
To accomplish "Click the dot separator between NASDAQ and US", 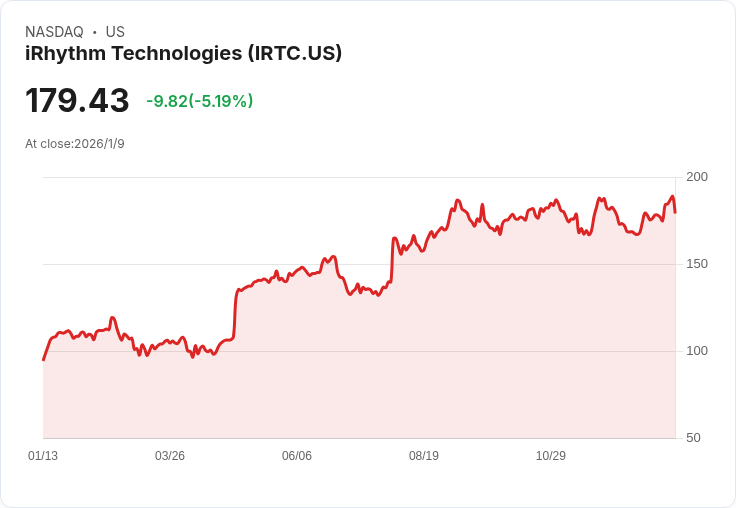I will point(95,32).
